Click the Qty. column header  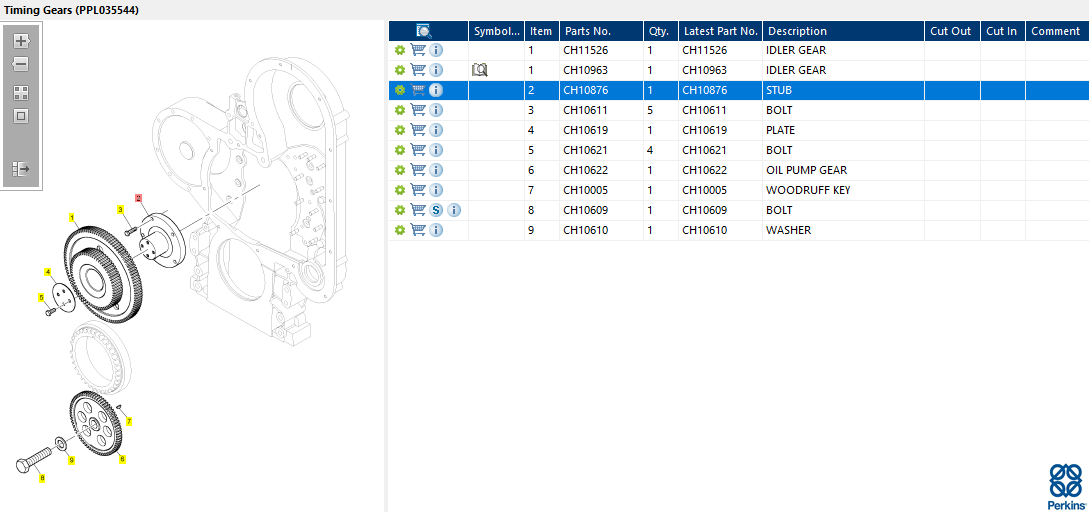coord(658,31)
